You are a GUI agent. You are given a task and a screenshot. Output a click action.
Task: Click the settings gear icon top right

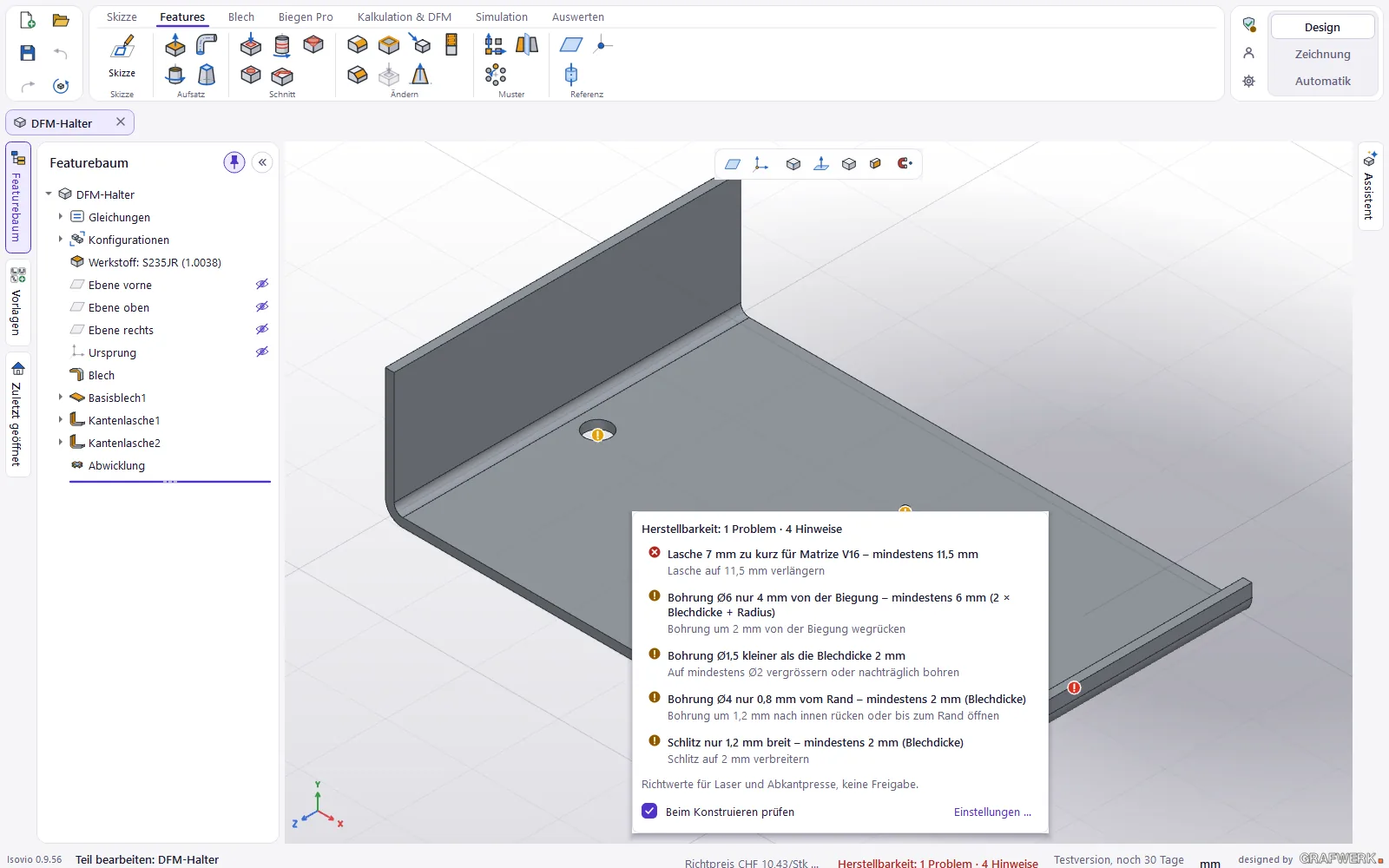tap(1248, 81)
